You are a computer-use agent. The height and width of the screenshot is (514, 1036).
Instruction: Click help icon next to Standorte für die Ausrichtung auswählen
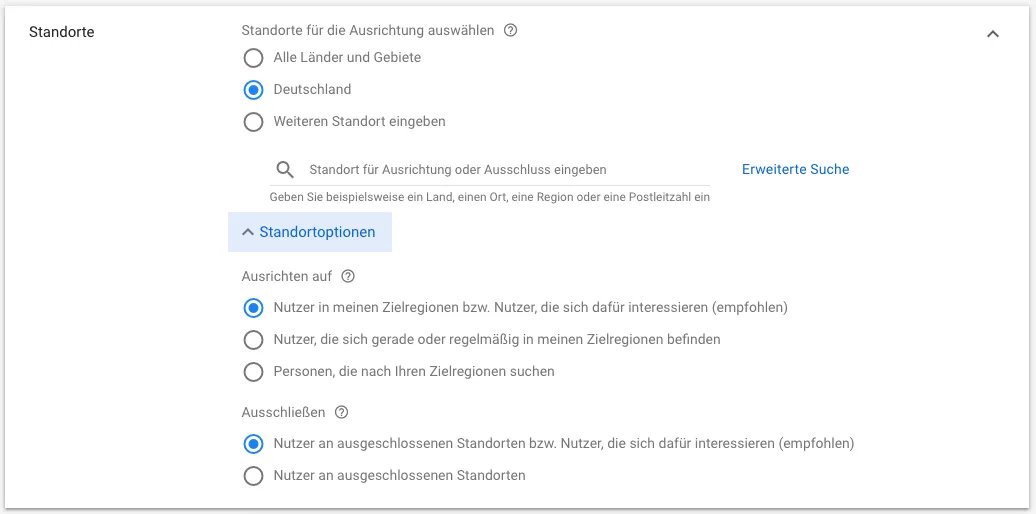point(510,30)
